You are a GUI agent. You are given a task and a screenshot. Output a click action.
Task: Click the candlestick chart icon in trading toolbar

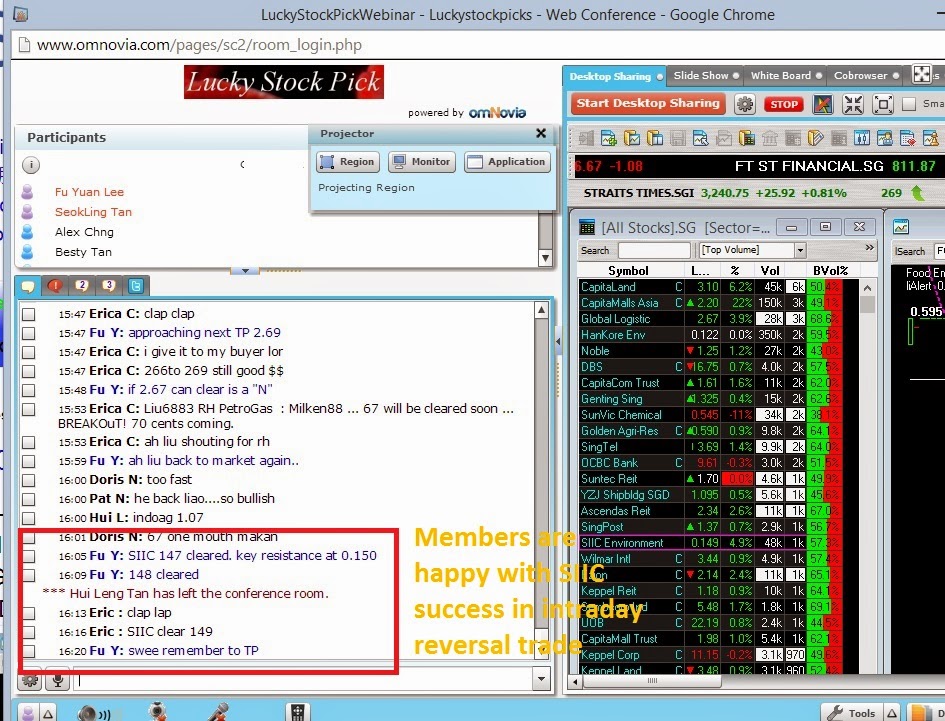pos(862,138)
